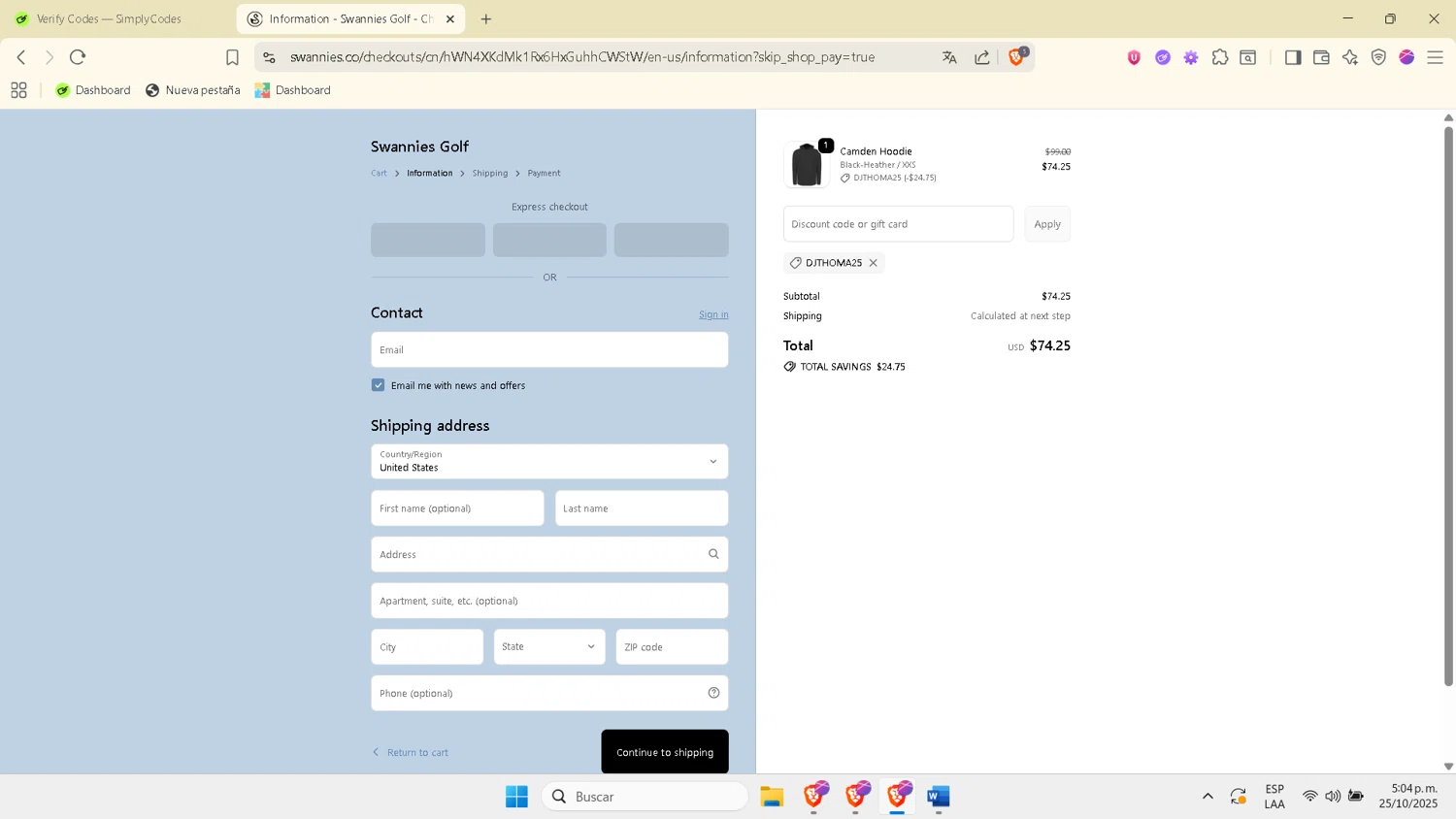Viewport: 1456px width, 819px height.
Task: Focus the Address input field
Action: coord(549,554)
